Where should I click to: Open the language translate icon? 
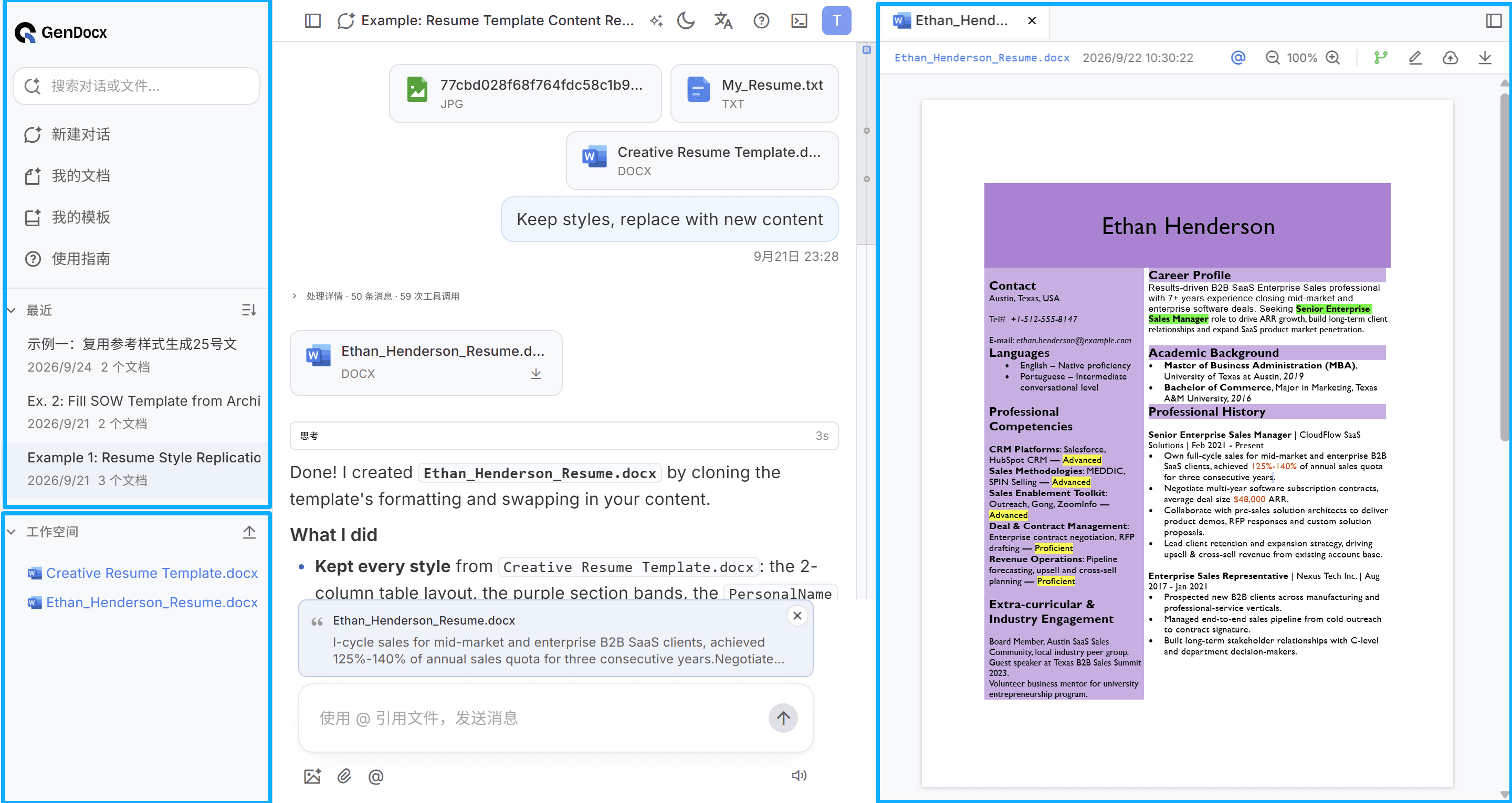[x=723, y=20]
